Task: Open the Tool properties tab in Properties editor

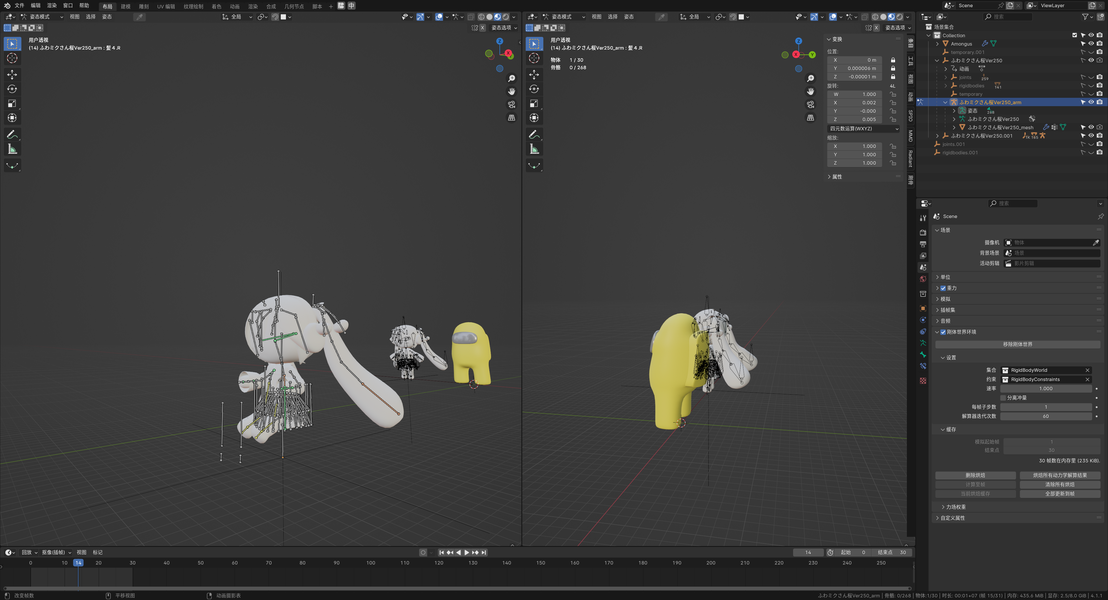Action: 923,218
